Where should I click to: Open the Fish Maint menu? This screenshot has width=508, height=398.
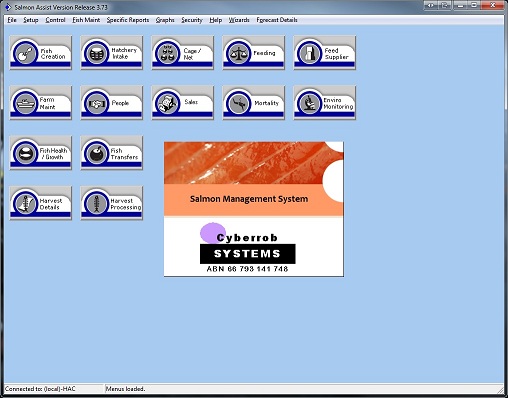(x=86, y=20)
